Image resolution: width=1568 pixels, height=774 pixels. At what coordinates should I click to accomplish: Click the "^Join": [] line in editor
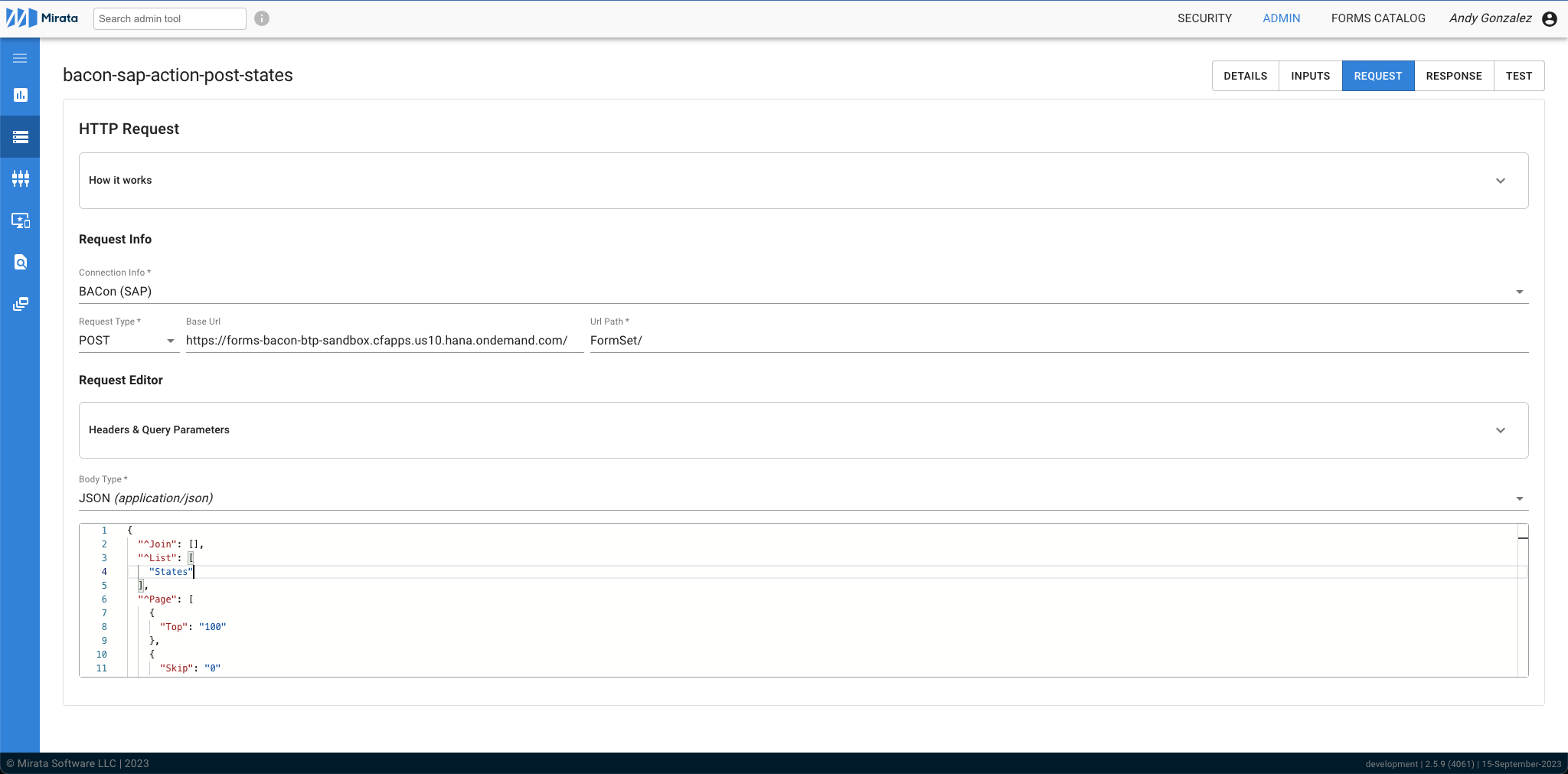[x=171, y=544]
